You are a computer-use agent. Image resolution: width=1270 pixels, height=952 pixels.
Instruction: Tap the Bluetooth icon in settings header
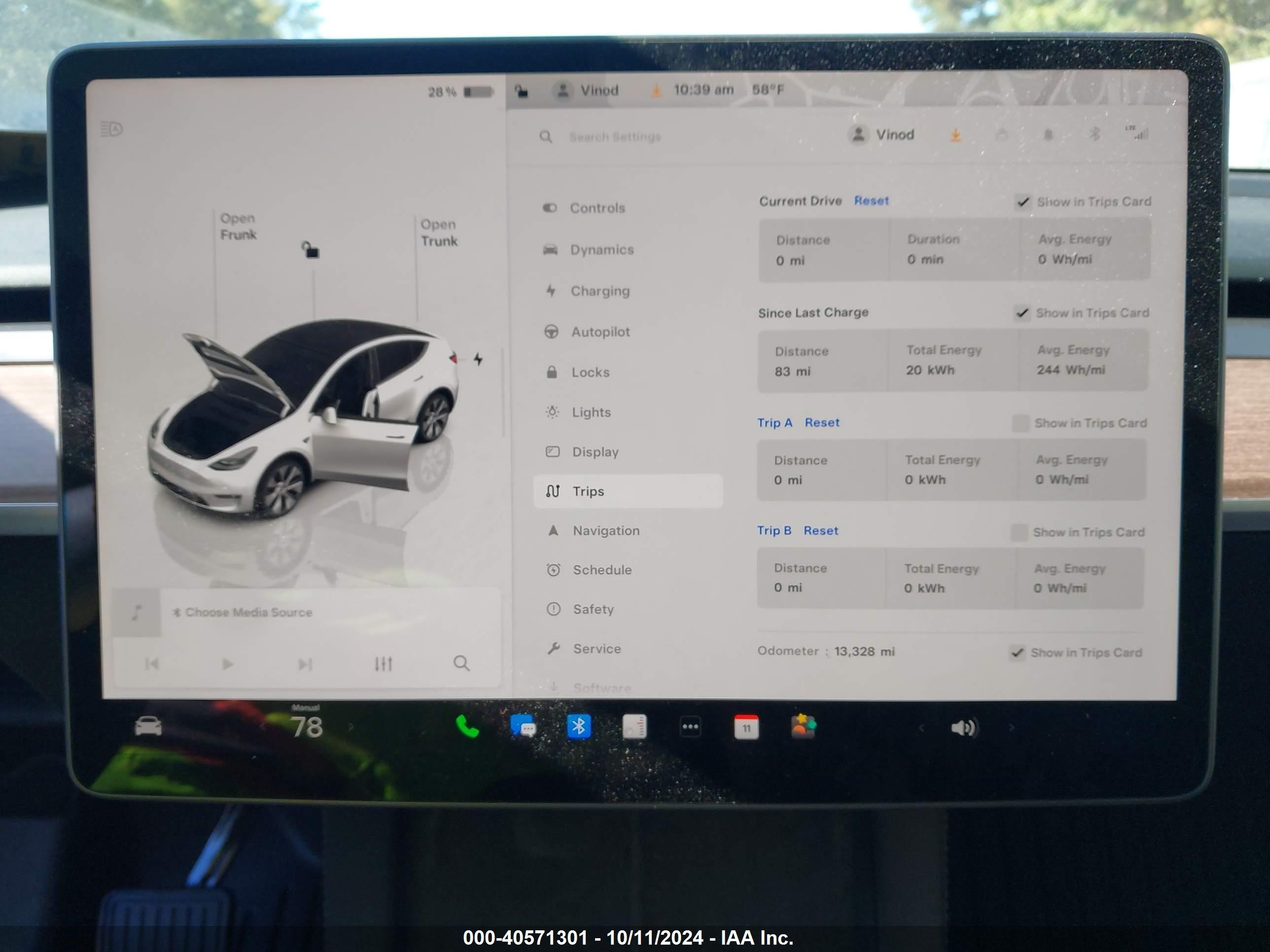1094,135
